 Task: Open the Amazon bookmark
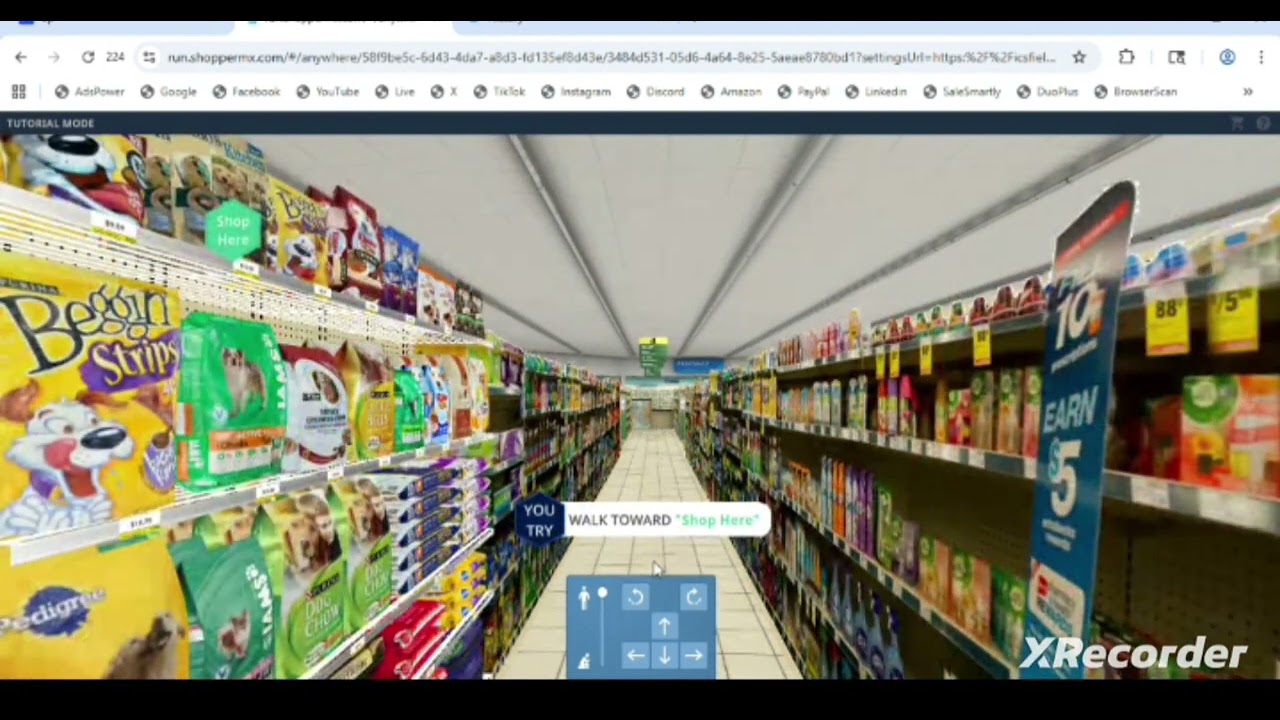732,92
